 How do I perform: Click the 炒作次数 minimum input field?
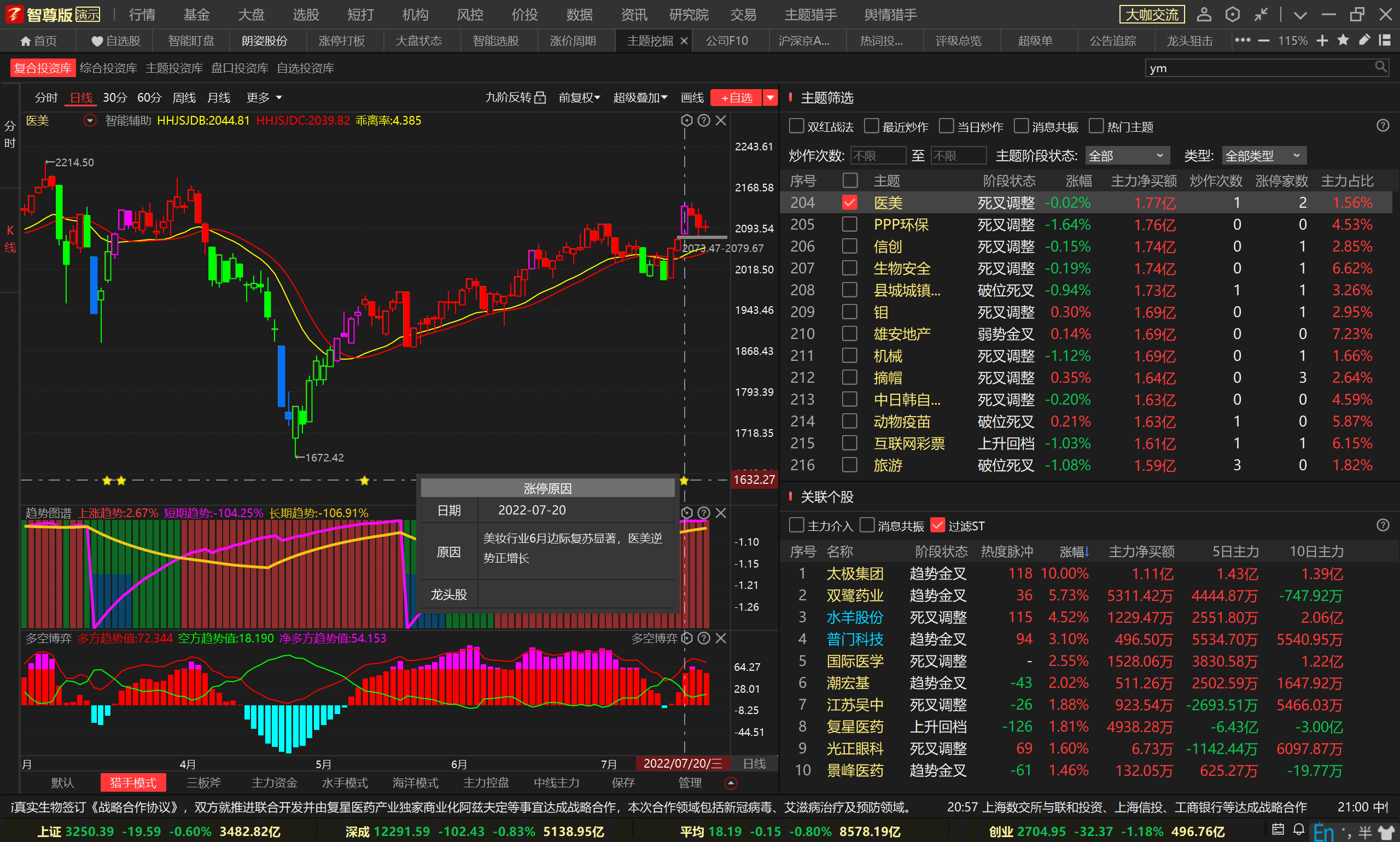[878, 155]
